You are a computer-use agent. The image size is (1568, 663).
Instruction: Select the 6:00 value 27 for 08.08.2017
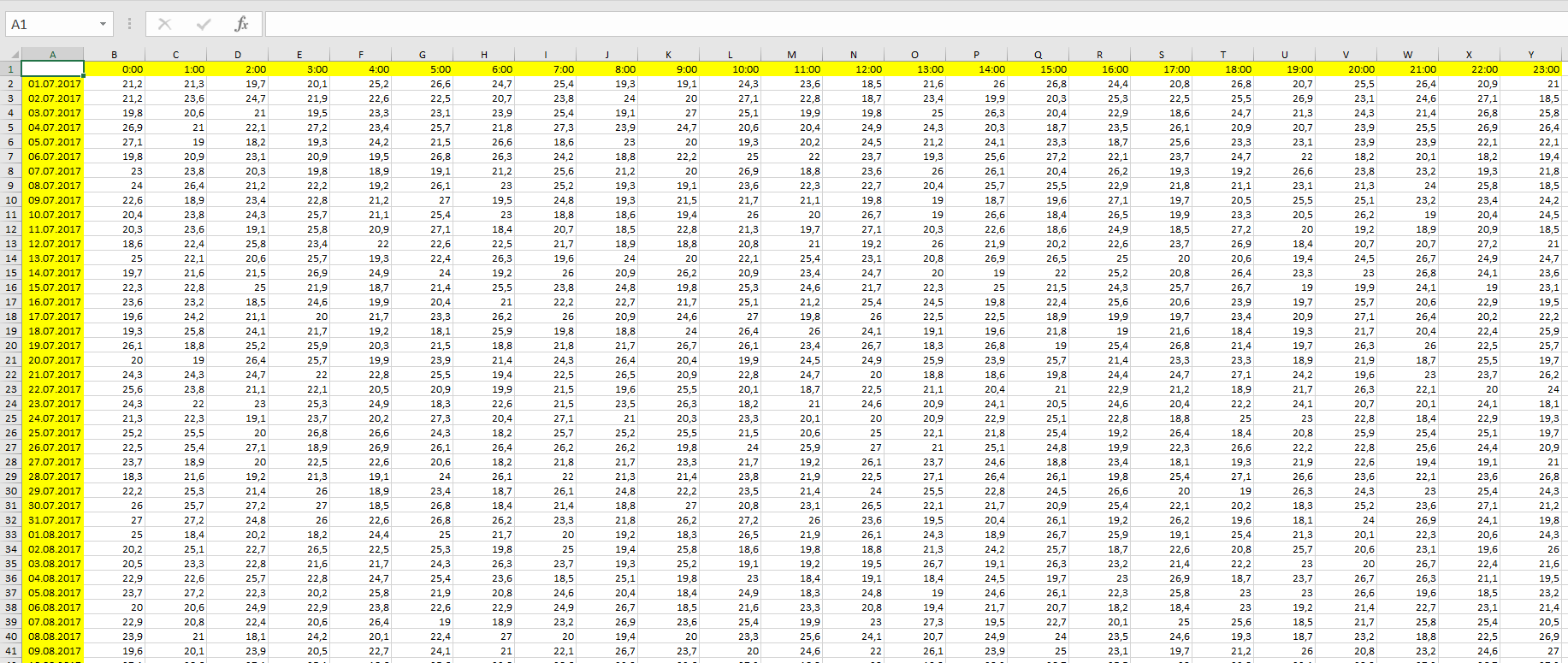(x=484, y=636)
